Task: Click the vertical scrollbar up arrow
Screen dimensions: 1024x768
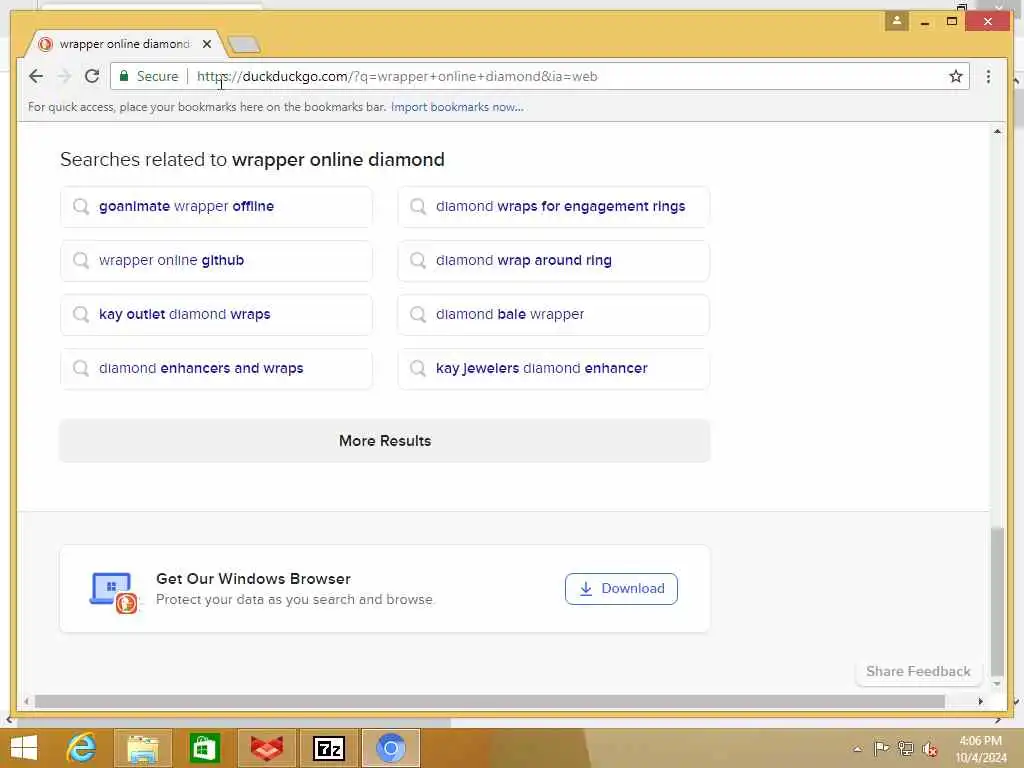Action: click(x=997, y=131)
